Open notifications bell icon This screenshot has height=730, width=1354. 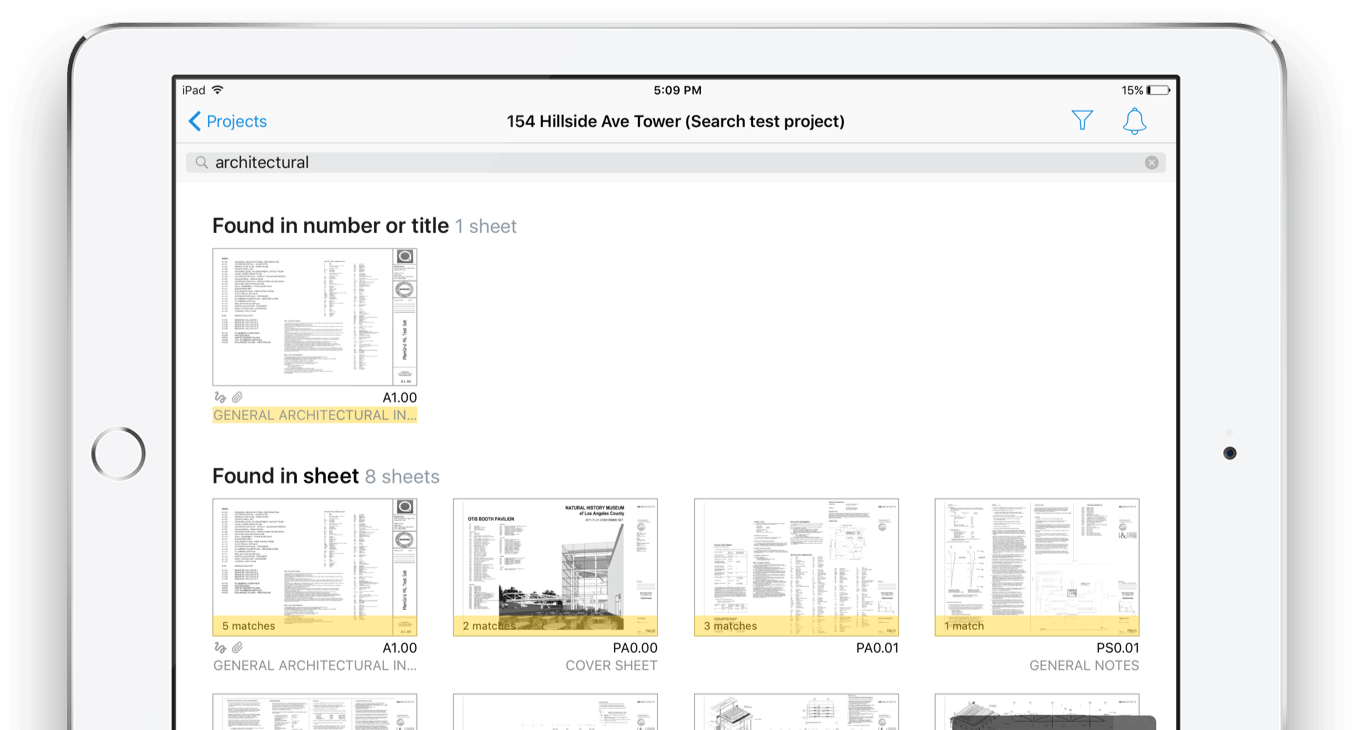(x=1134, y=121)
